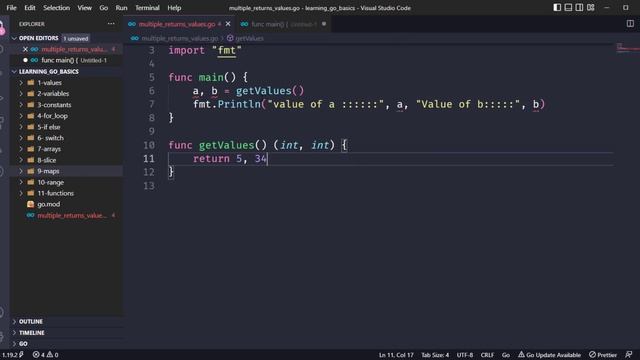Toggle primary side bar layout icon
This screenshot has width=640, height=360.
[x=557, y=7]
